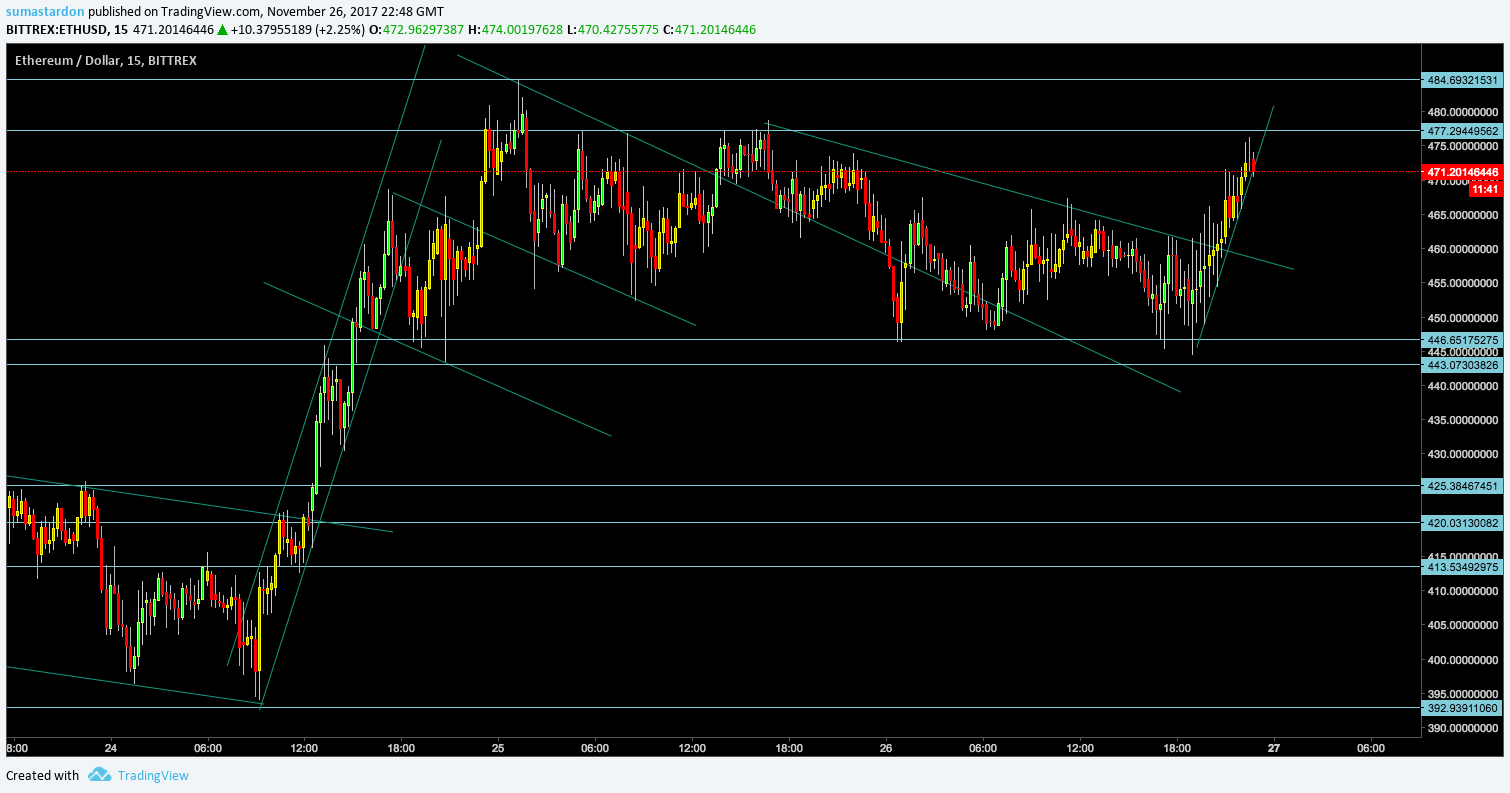Click the 11:41 candle countdown timer

pyautogui.click(x=1486, y=189)
